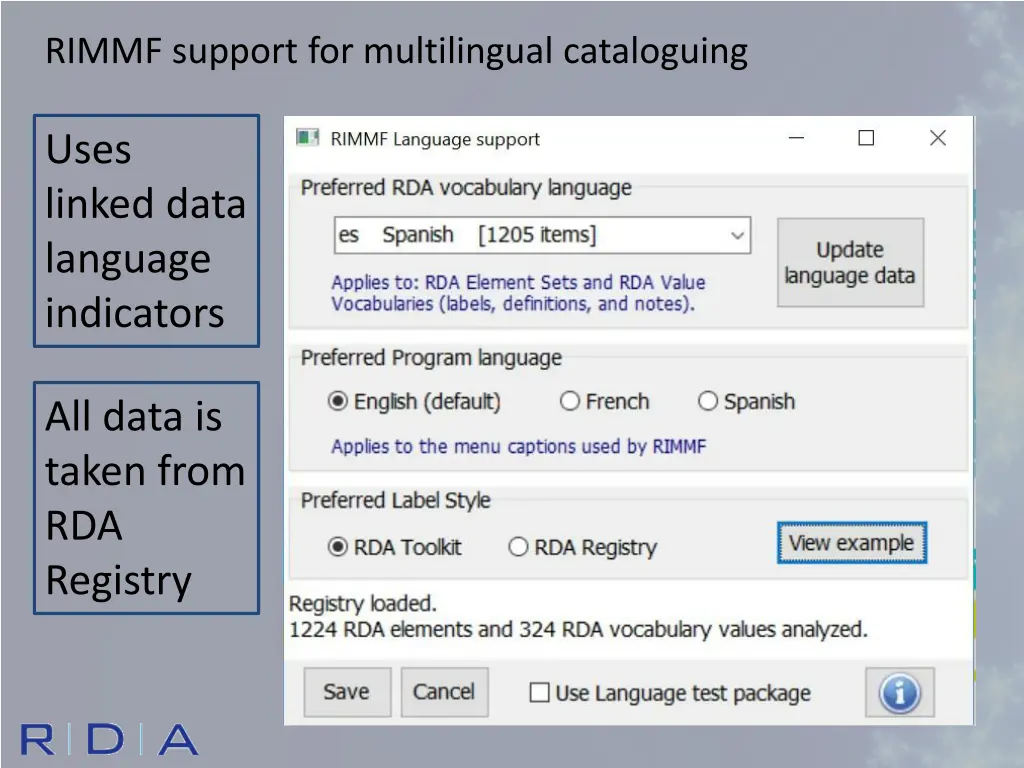Viewport: 1024px width, 768px height.
Task: Click the blue info icon button
Action: 899,692
